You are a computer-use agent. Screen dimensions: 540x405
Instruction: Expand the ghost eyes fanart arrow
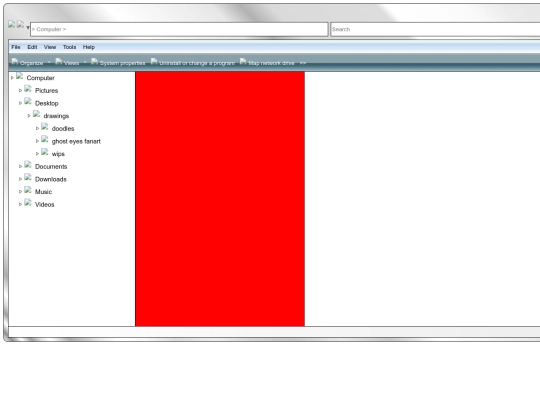37,141
